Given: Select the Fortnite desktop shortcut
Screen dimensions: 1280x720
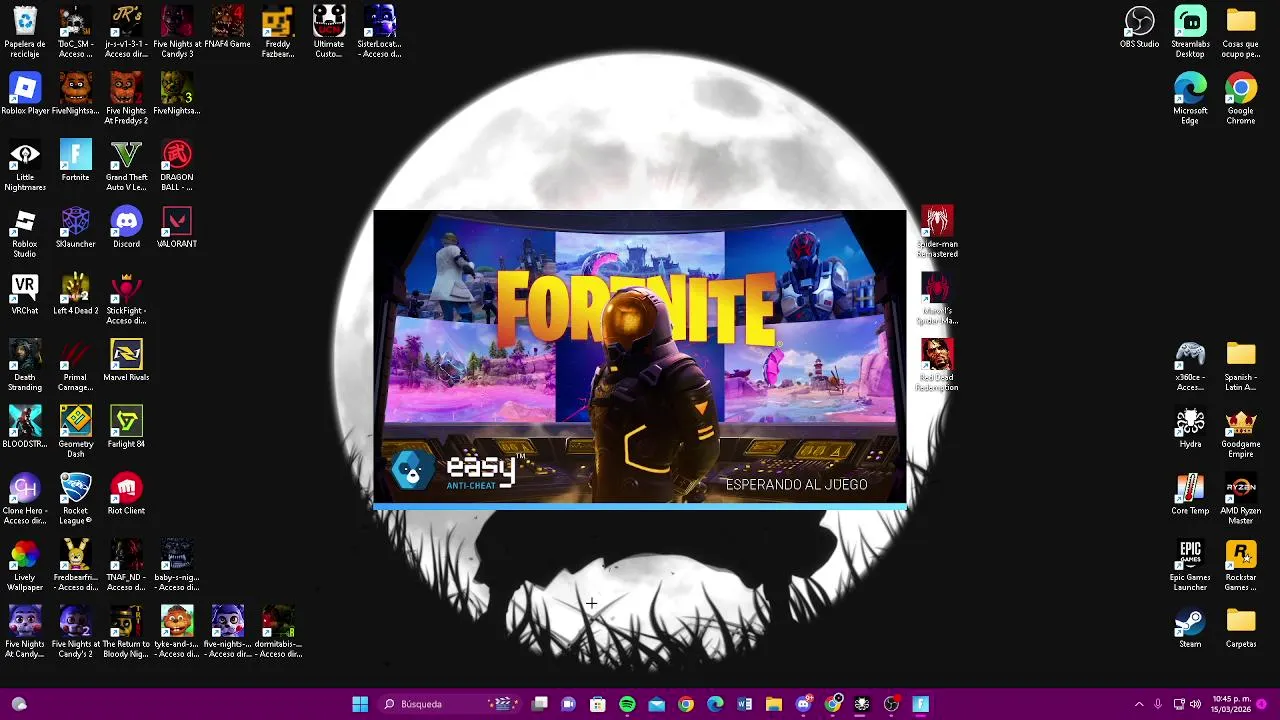Looking at the screenshot, I should [75, 161].
